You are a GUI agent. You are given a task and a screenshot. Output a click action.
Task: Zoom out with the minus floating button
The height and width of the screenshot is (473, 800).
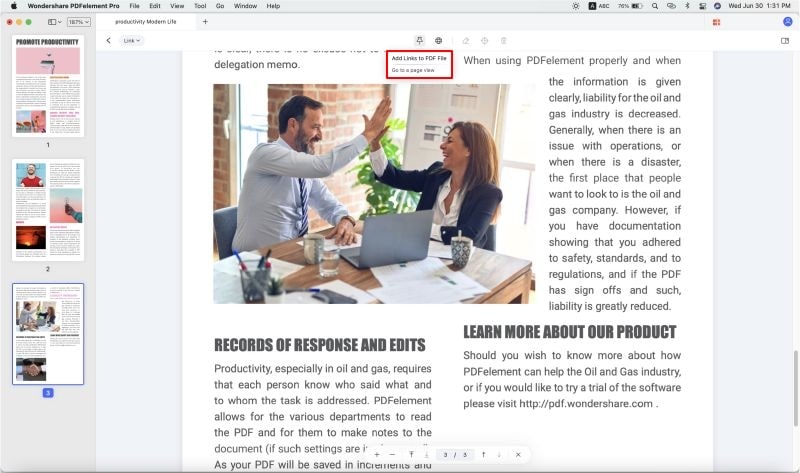click(x=392, y=455)
